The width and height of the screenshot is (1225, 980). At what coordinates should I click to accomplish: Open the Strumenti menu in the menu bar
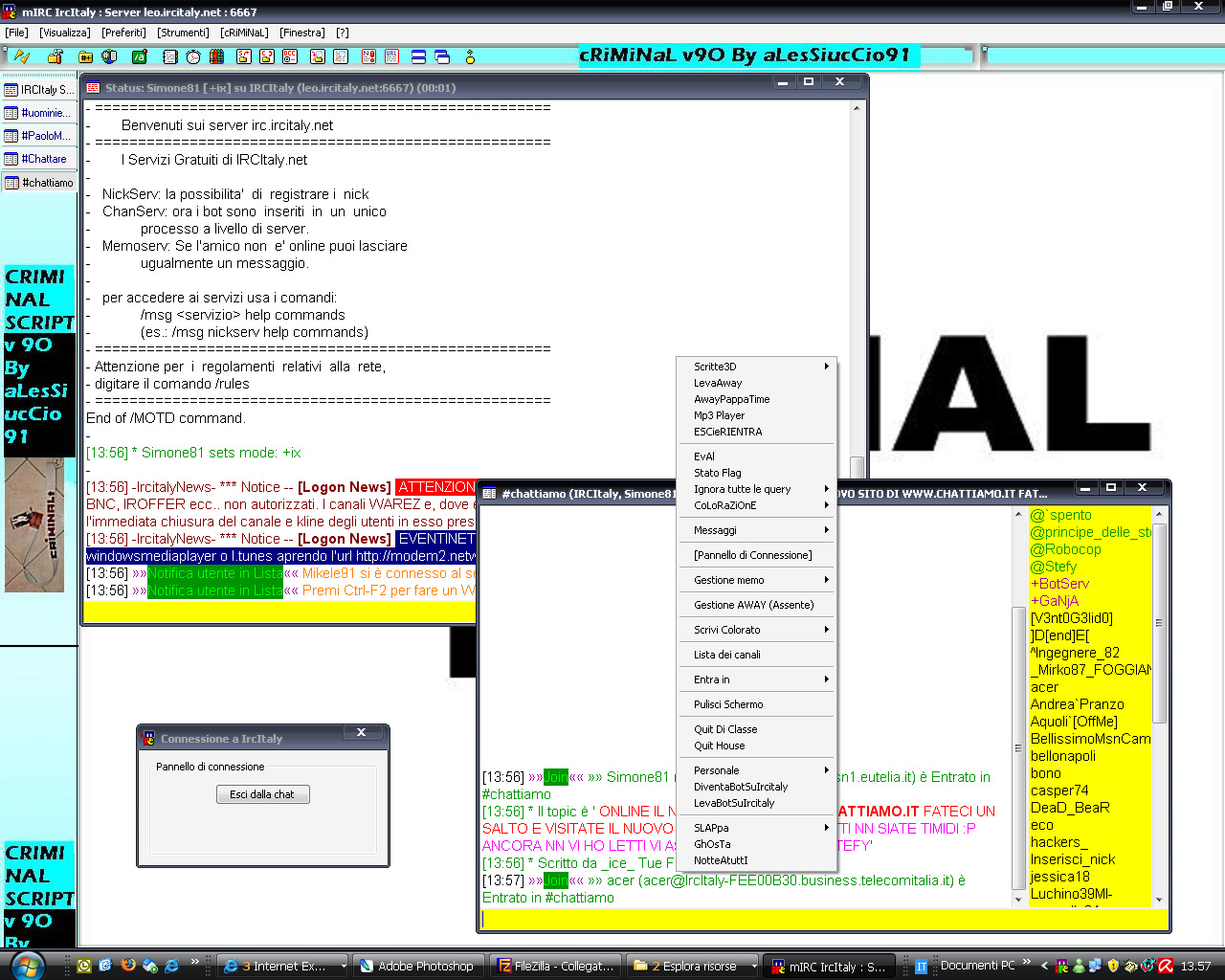183,33
